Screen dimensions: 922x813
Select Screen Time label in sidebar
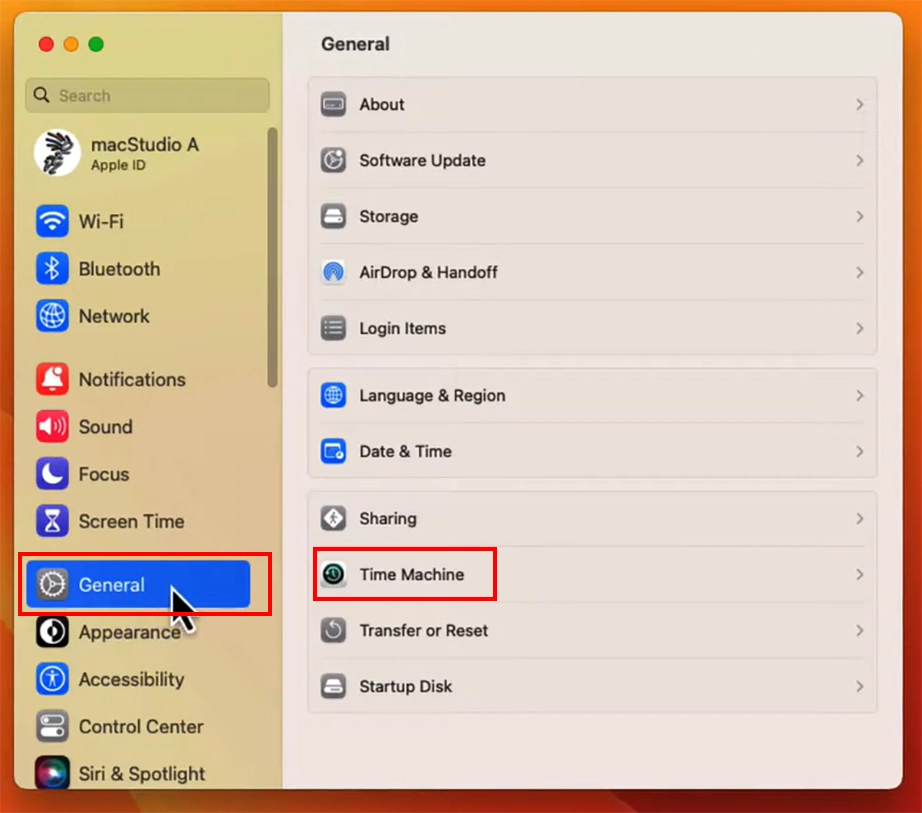pyautogui.click(x=132, y=521)
